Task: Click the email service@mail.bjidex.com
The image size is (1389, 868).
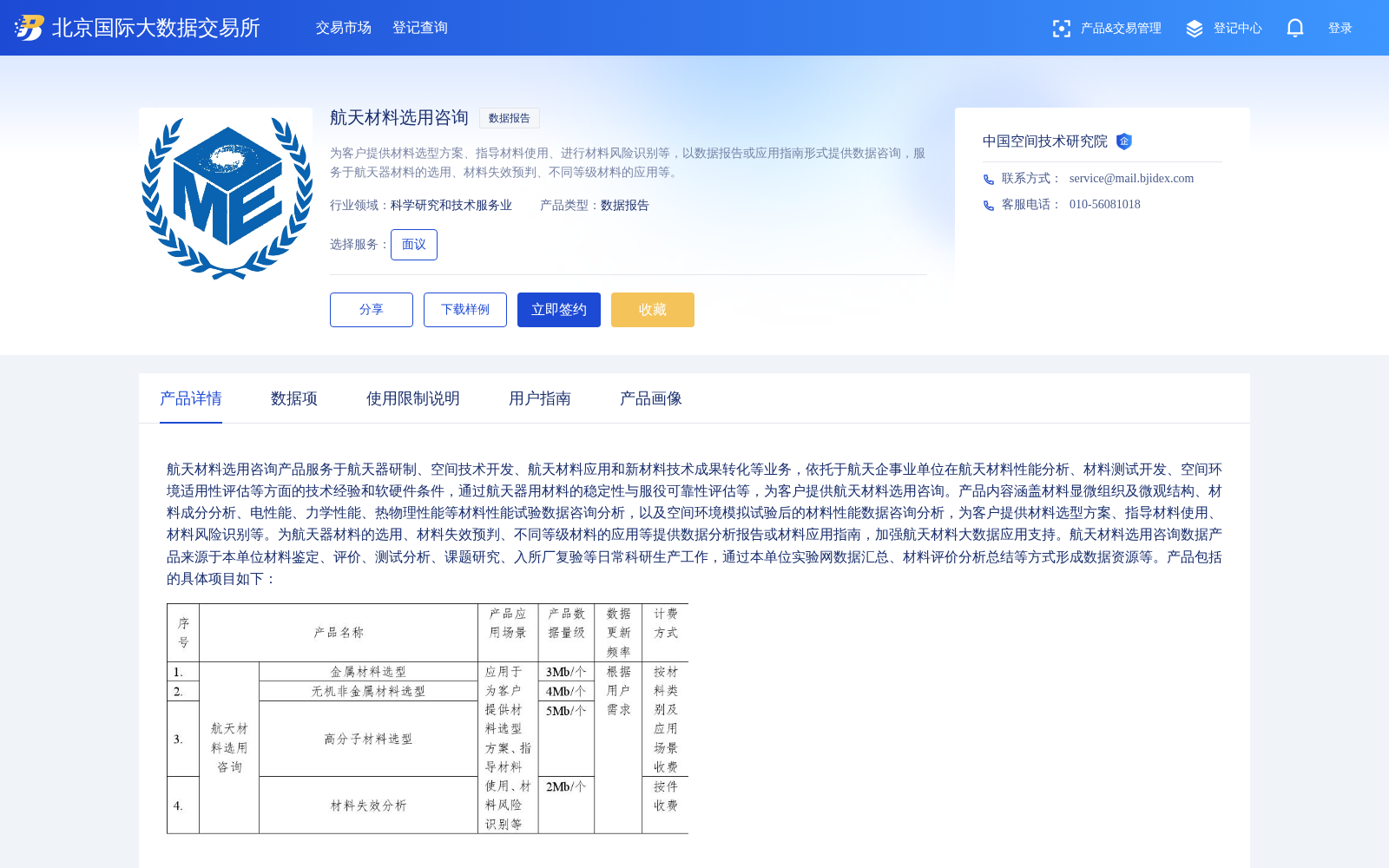Action: coord(1131,179)
